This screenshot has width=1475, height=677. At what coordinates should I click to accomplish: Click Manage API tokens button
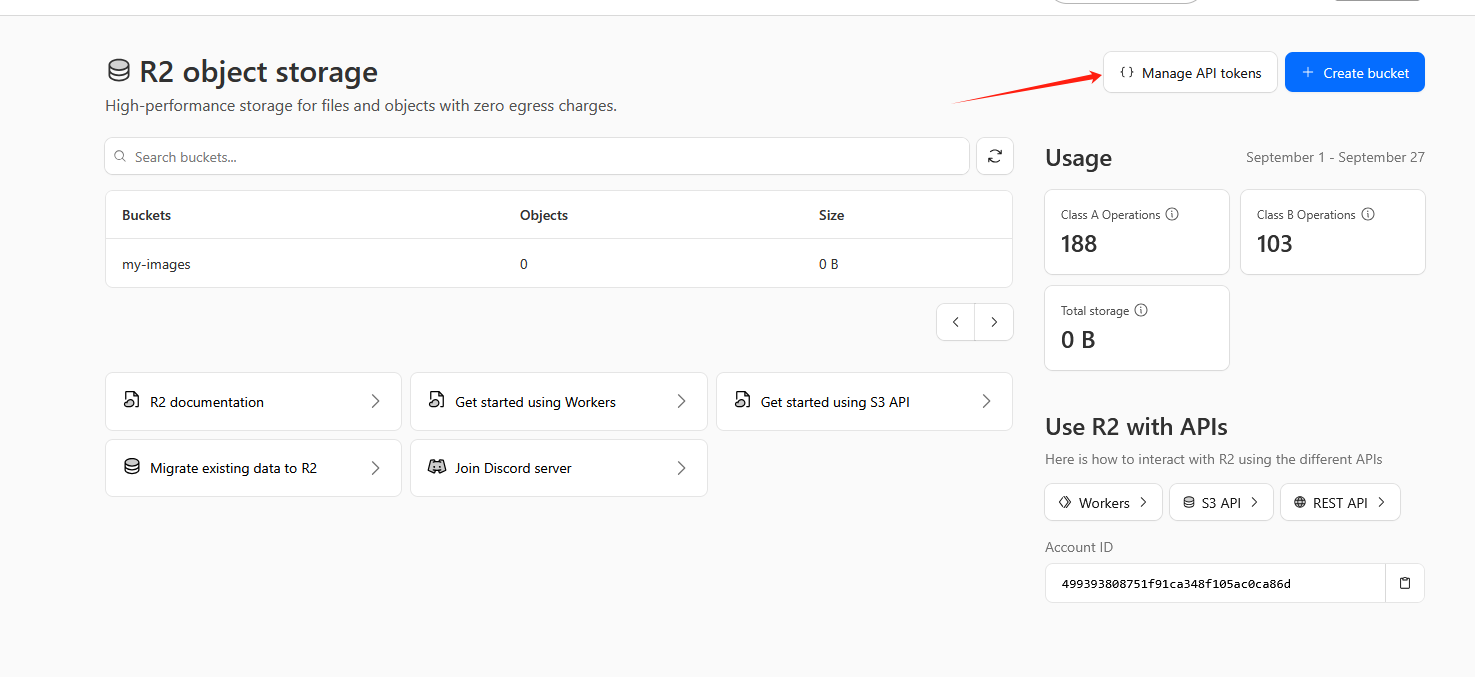(x=1190, y=73)
